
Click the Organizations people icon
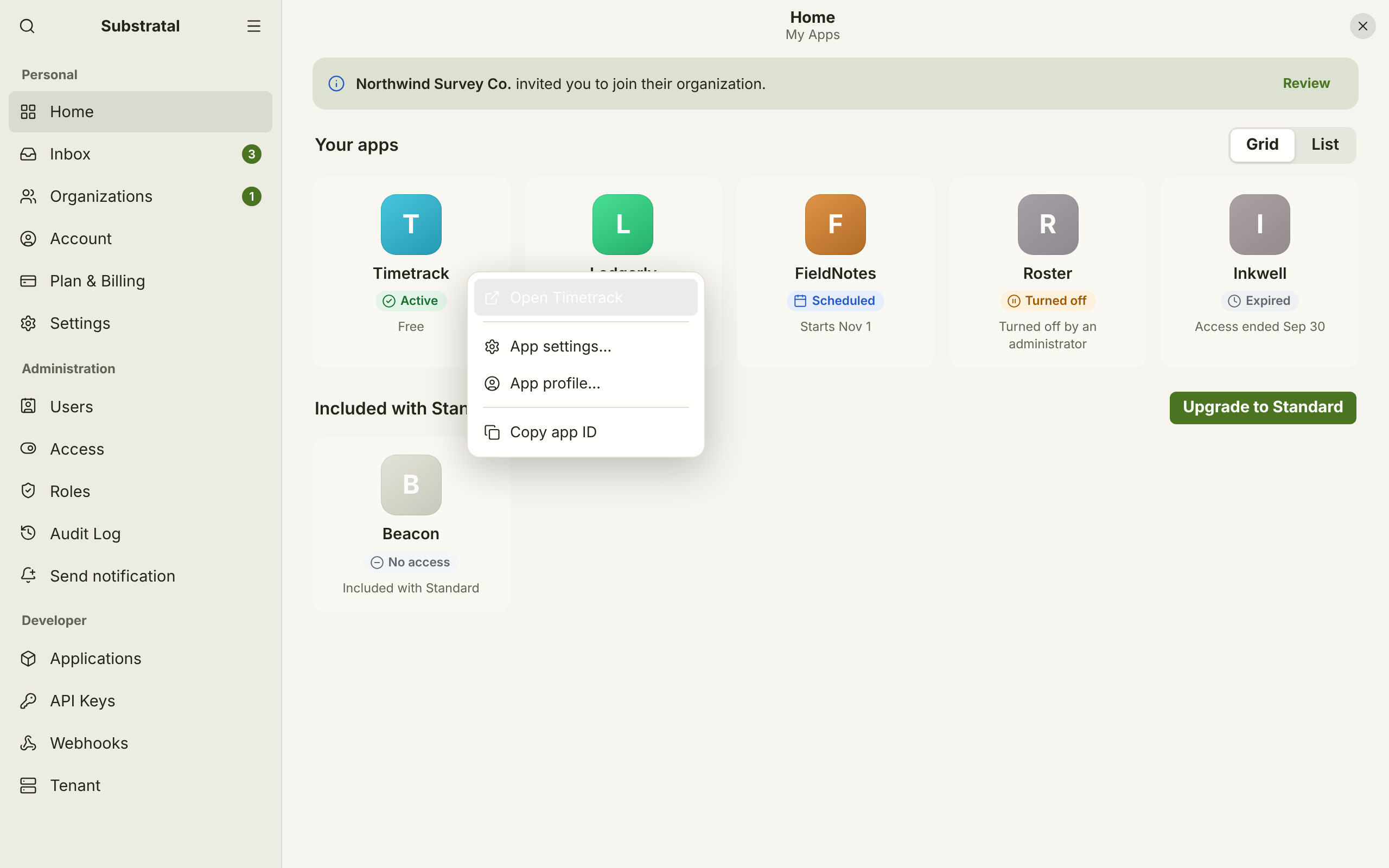pos(28,196)
